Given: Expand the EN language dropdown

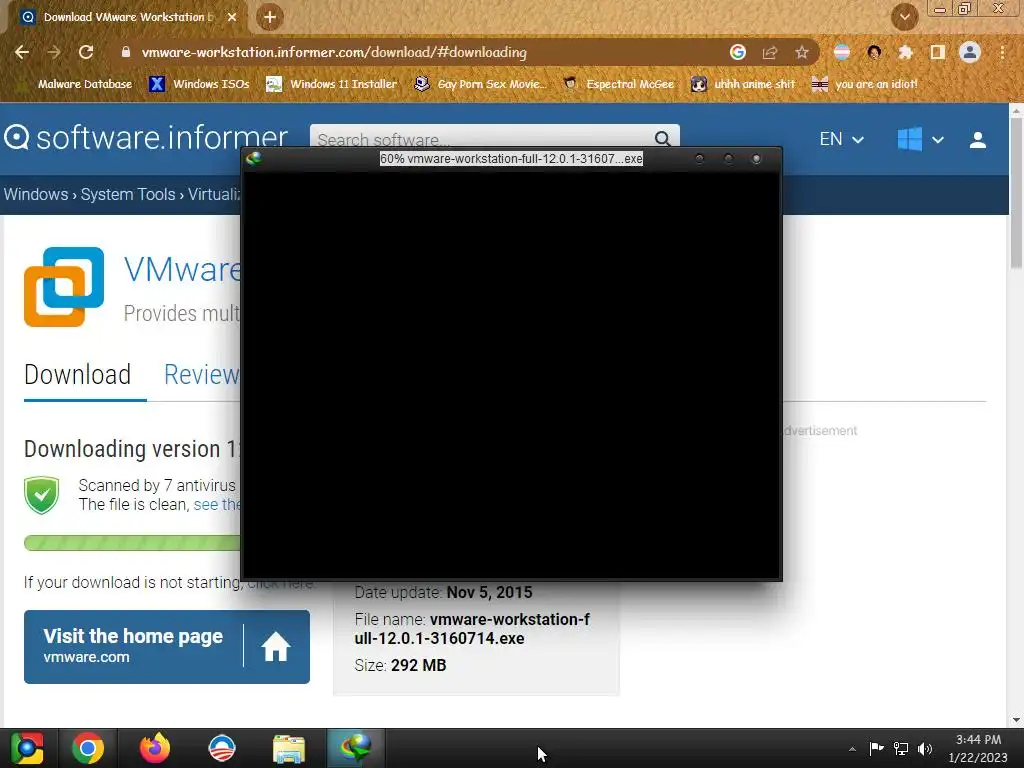Looking at the screenshot, I should [x=842, y=139].
